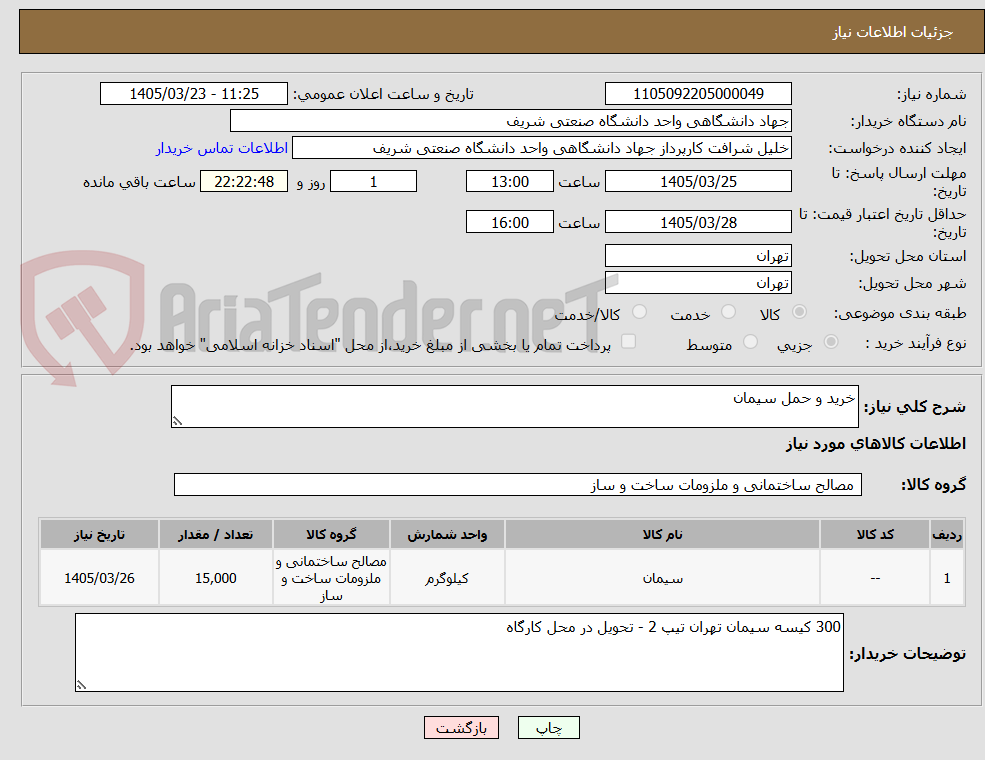Click the need date cell 1405/03/26

pos(99,578)
